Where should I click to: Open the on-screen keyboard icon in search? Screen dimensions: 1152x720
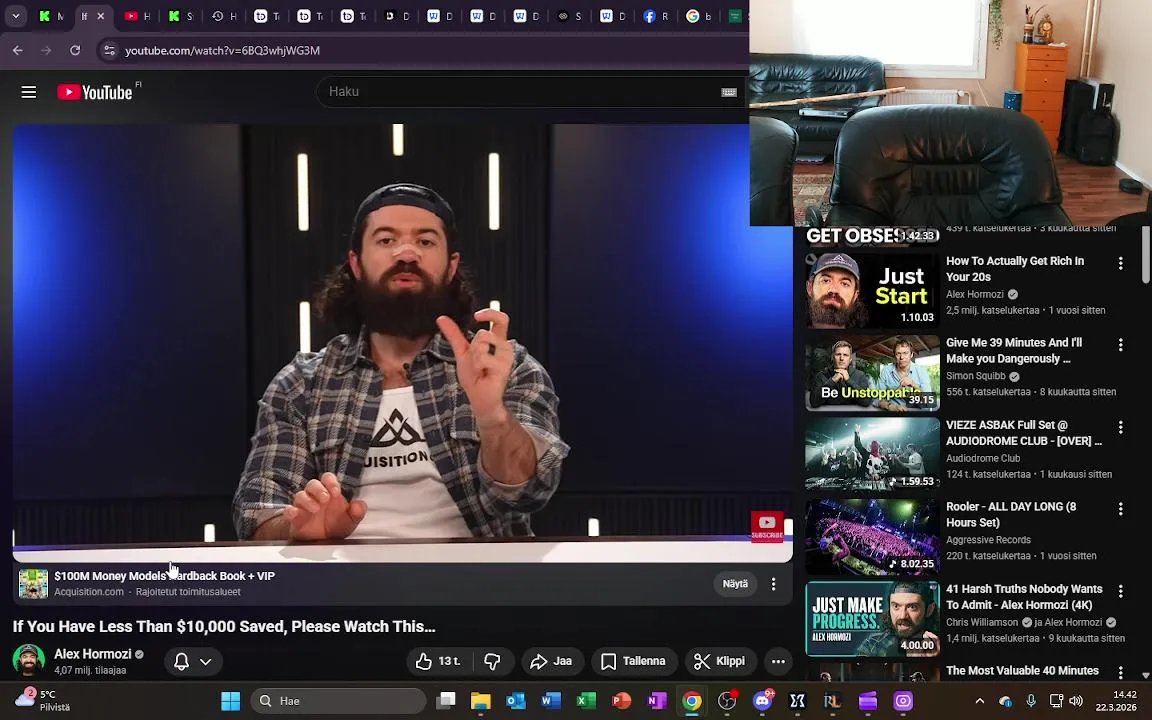pos(728,92)
